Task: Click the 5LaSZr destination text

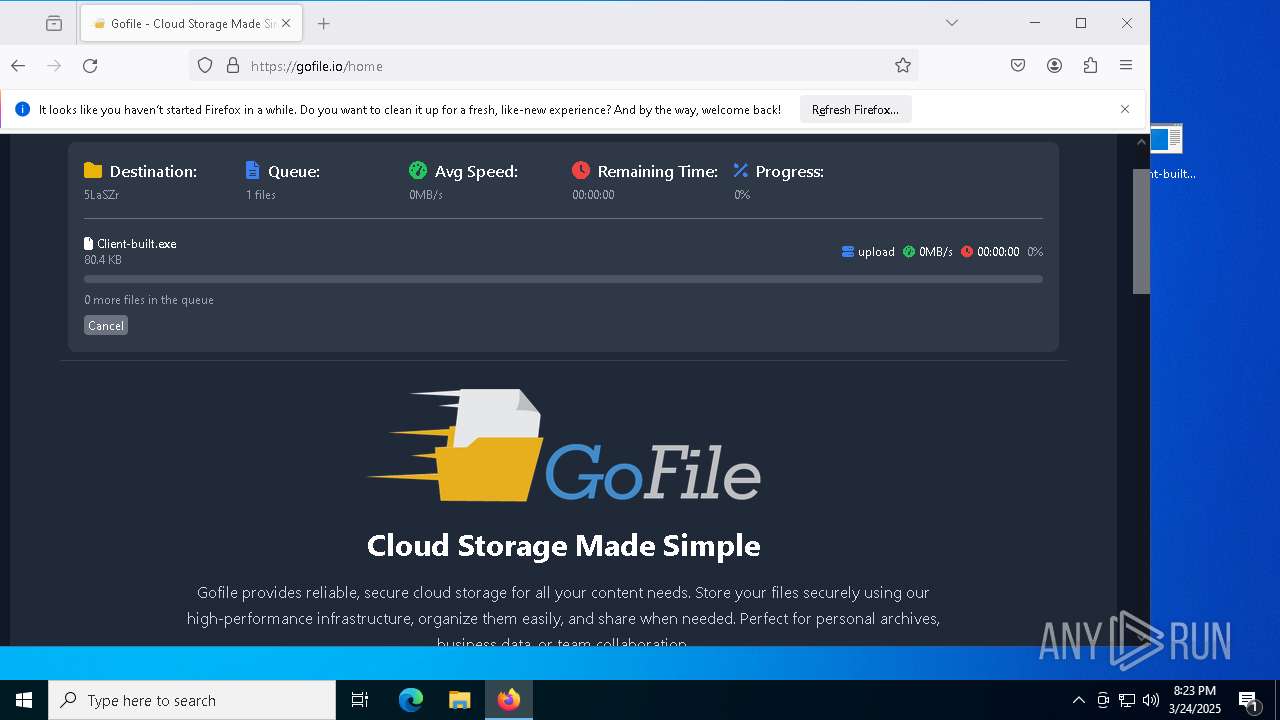Action: point(102,195)
